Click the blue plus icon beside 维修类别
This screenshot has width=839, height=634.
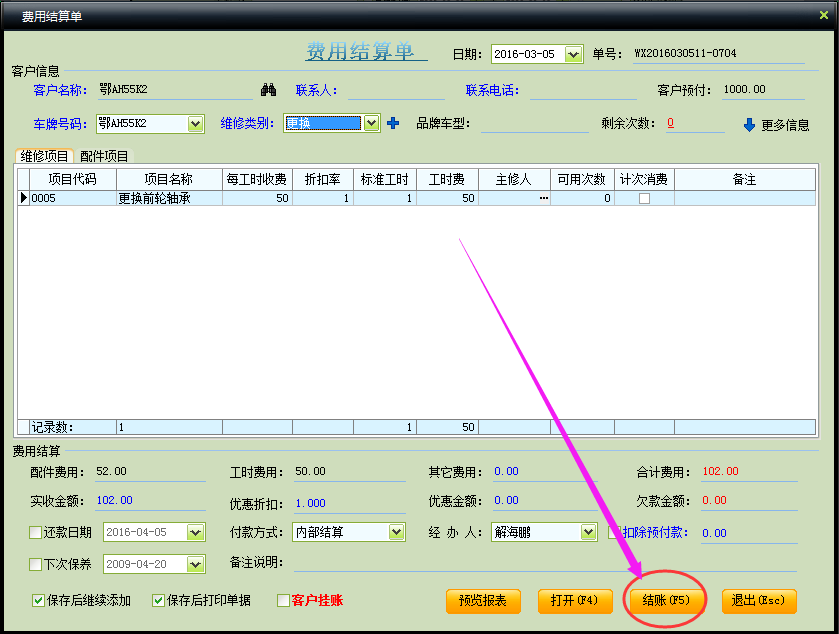393,124
